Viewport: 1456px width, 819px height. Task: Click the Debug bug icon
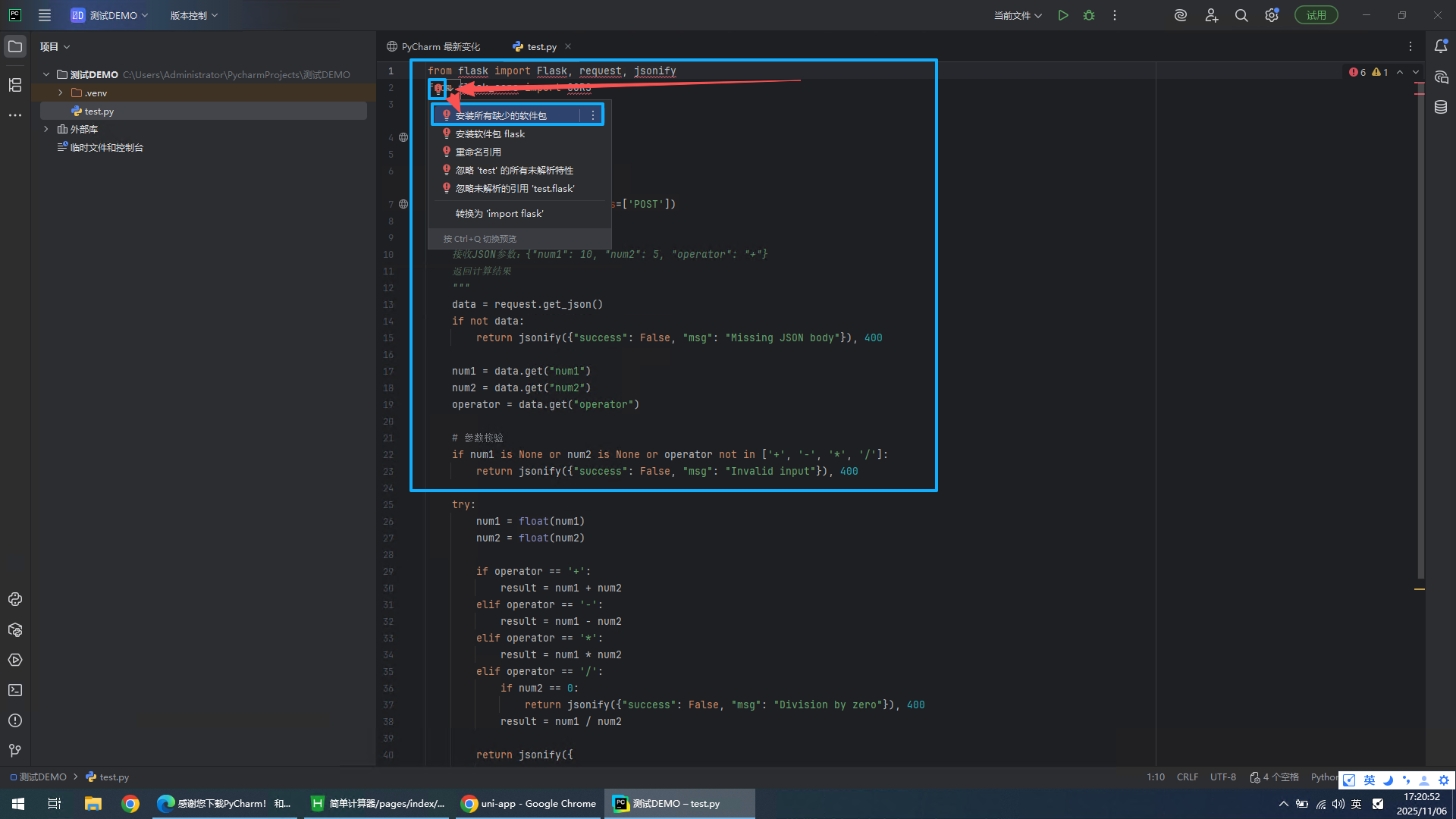click(1089, 15)
